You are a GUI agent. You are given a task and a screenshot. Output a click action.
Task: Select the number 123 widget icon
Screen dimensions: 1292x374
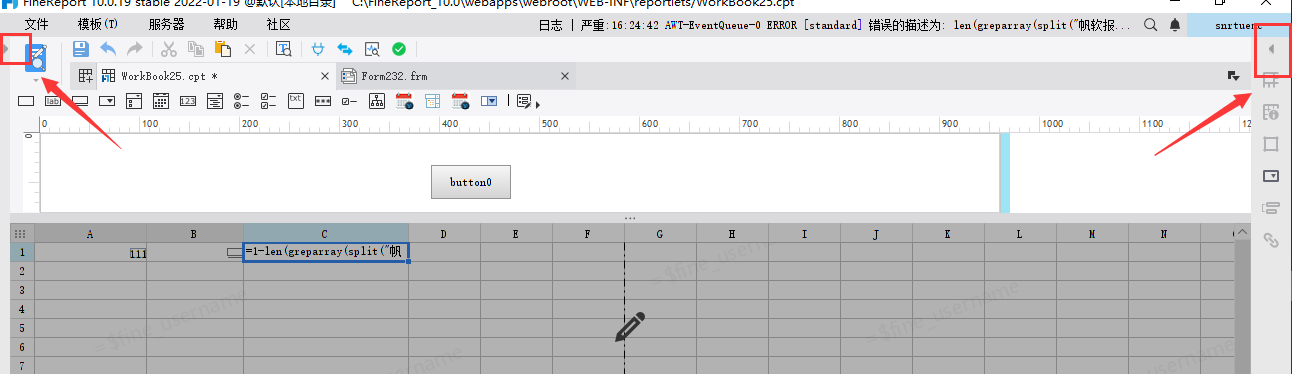(188, 101)
